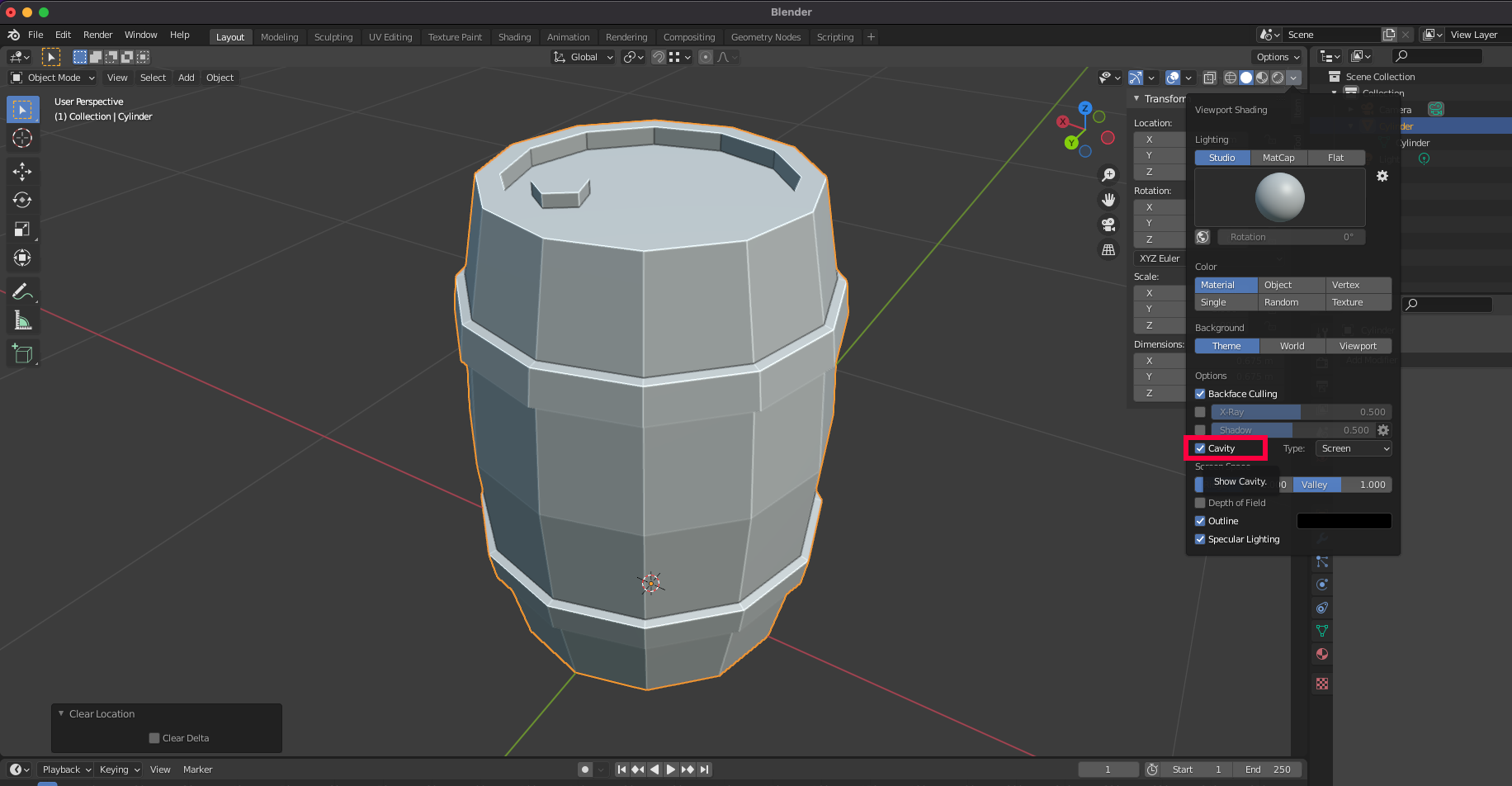The width and height of the screenshot is (1512, 786).
Task: Click the studio light Rotation slider
Action: point(1292,237)
